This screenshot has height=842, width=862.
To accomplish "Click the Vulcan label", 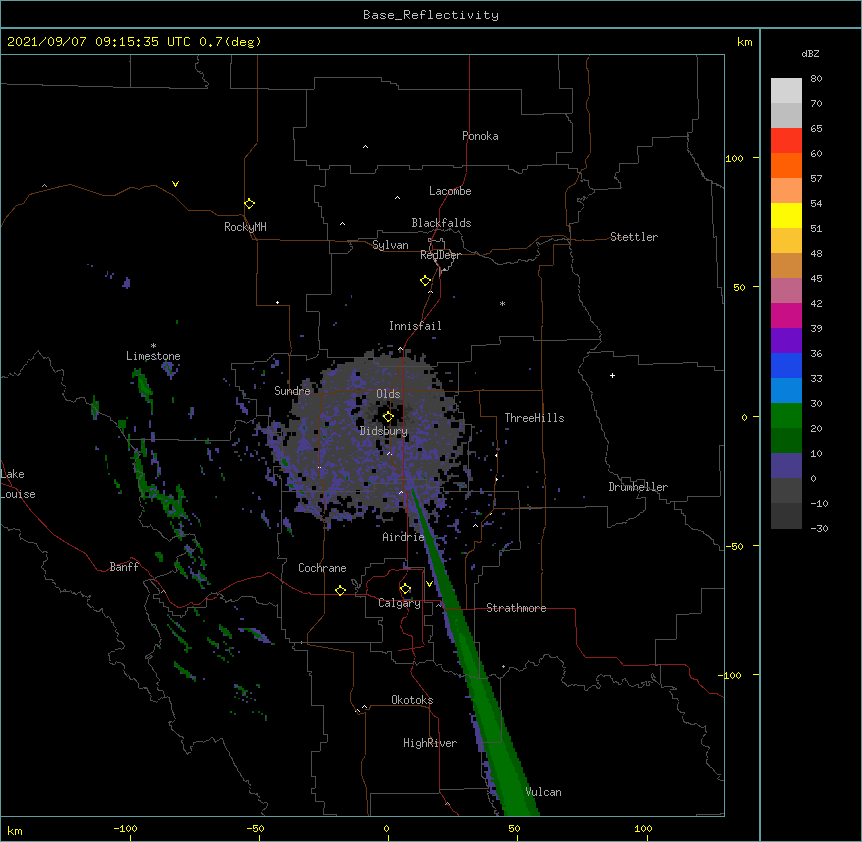I will point(543,792).
